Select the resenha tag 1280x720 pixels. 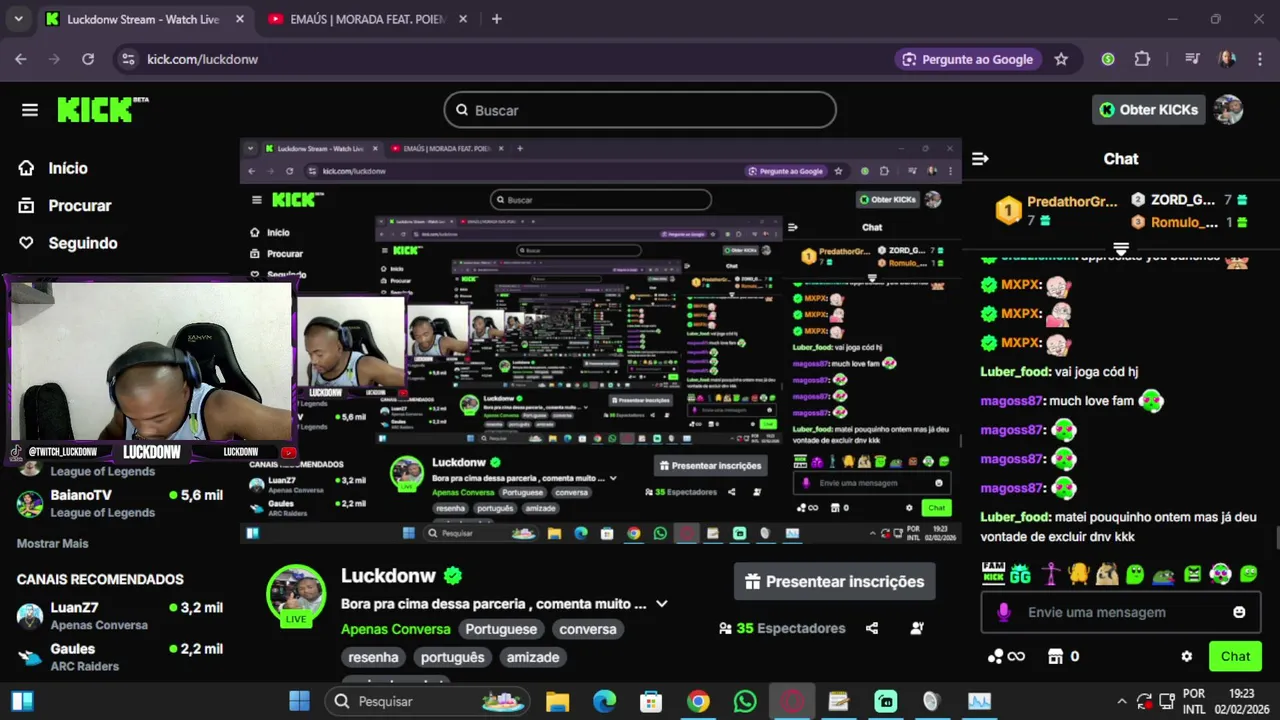point(374,657)
